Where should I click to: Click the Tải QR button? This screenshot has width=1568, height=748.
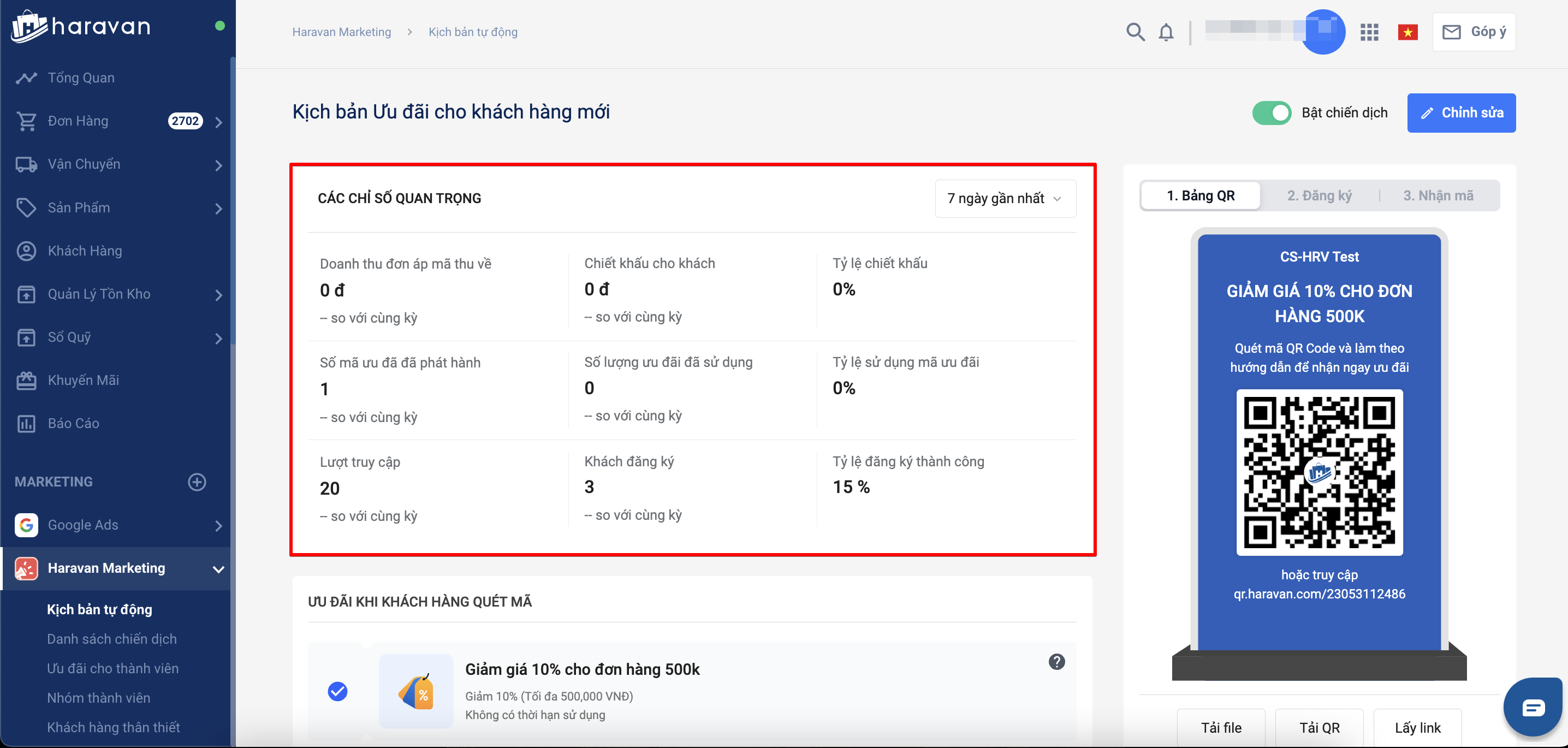click(1319, 728)
